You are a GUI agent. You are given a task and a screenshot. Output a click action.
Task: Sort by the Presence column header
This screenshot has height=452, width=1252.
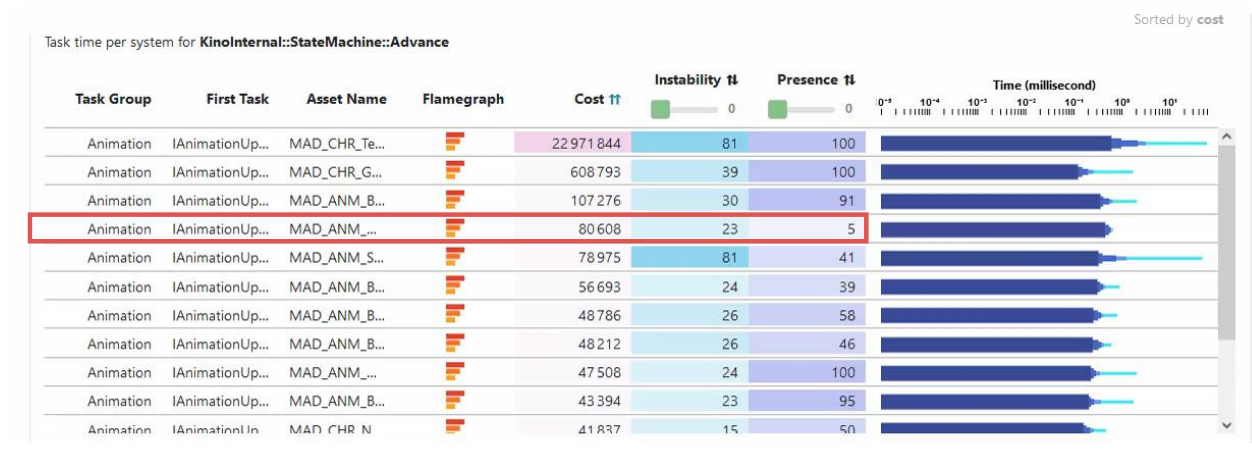coord(816,80)
